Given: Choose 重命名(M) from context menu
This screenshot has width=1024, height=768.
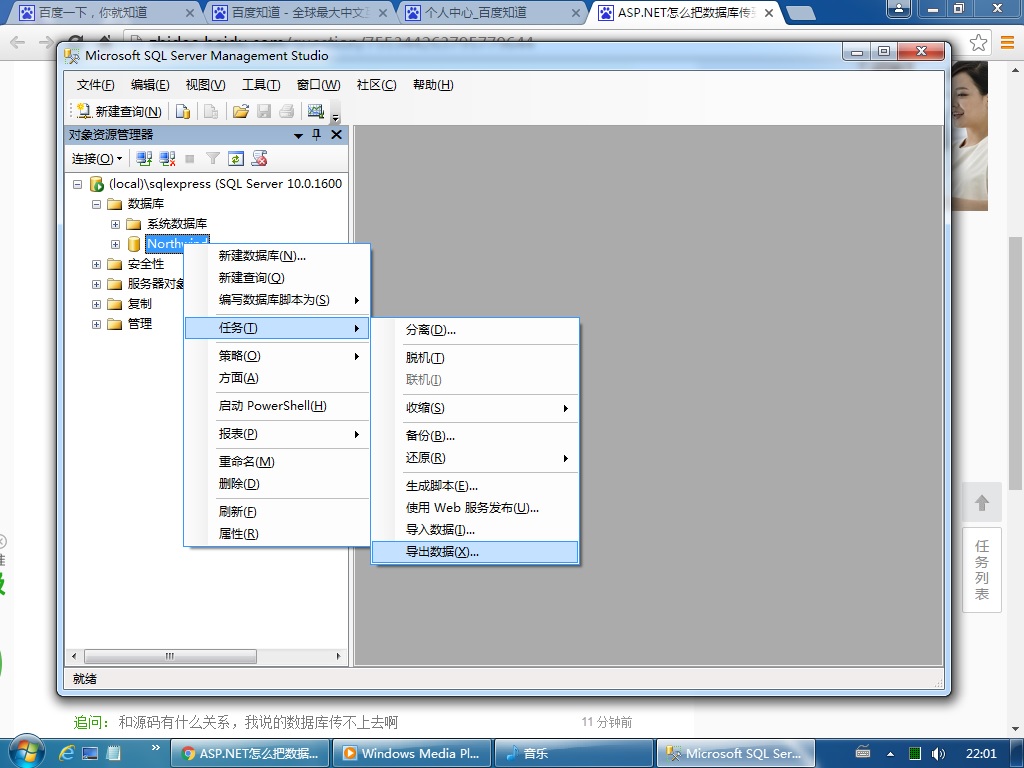Looking at the screenshot, I should [x=277, y=462].
